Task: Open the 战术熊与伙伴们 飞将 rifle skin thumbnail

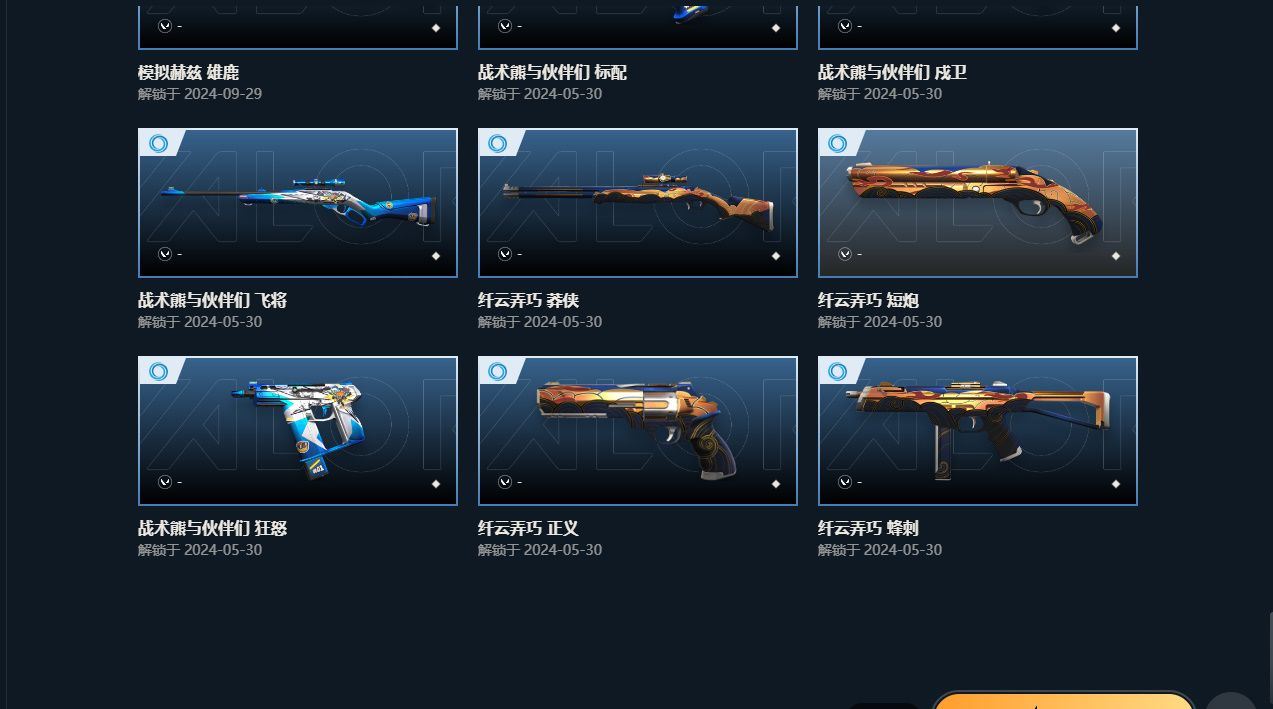Action: 298,203
